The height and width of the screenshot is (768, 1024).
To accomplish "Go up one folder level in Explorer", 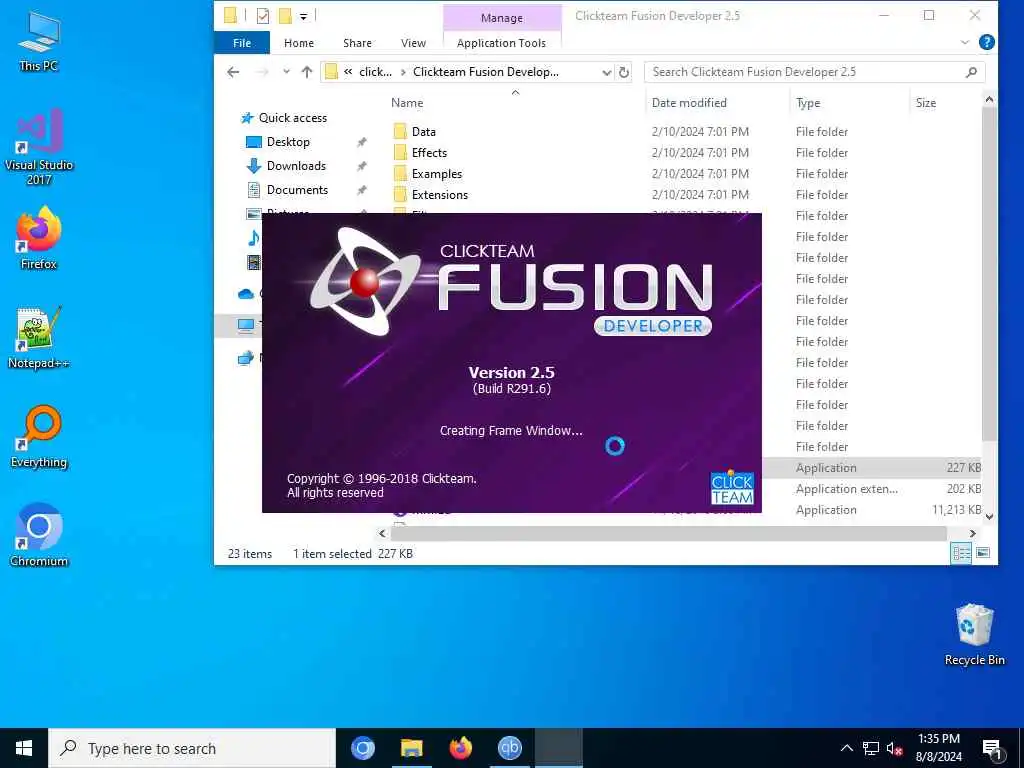I will pos(307,72).
